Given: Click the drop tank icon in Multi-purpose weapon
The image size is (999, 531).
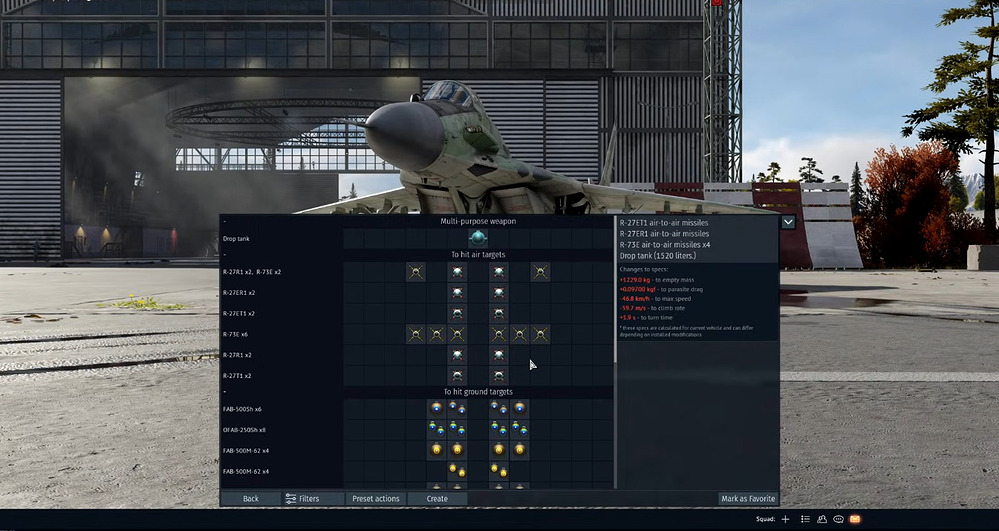Looking at the screenshot, I should point(478,238).
